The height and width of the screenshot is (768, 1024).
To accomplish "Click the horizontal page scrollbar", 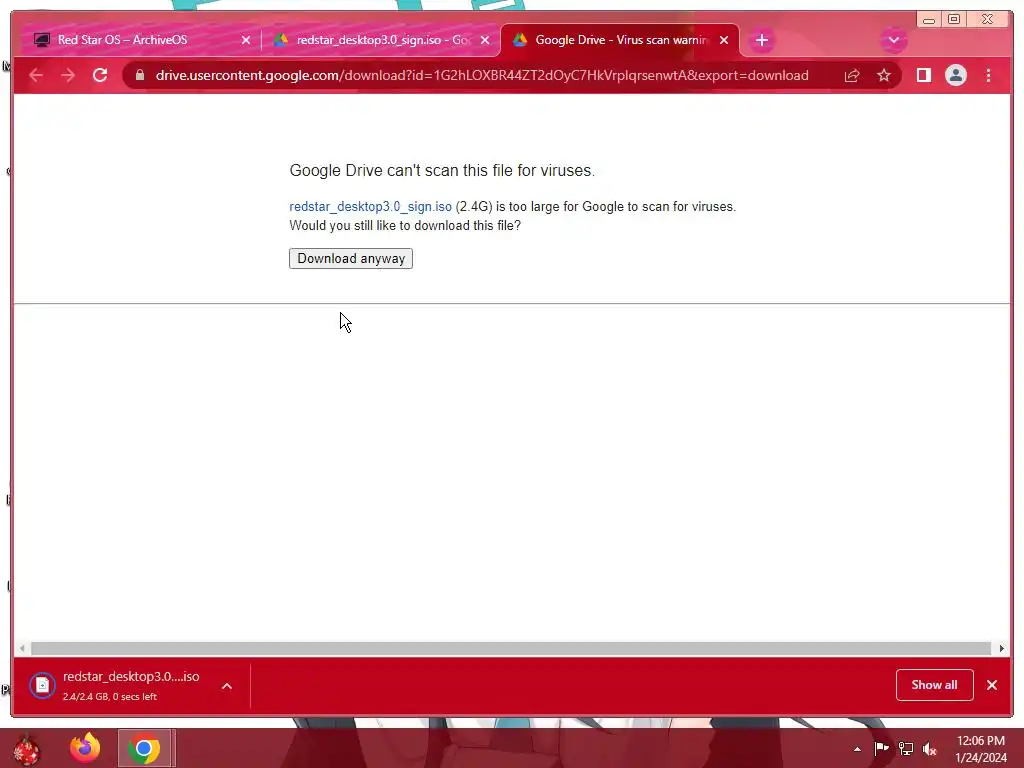I will tap(511, 648).
